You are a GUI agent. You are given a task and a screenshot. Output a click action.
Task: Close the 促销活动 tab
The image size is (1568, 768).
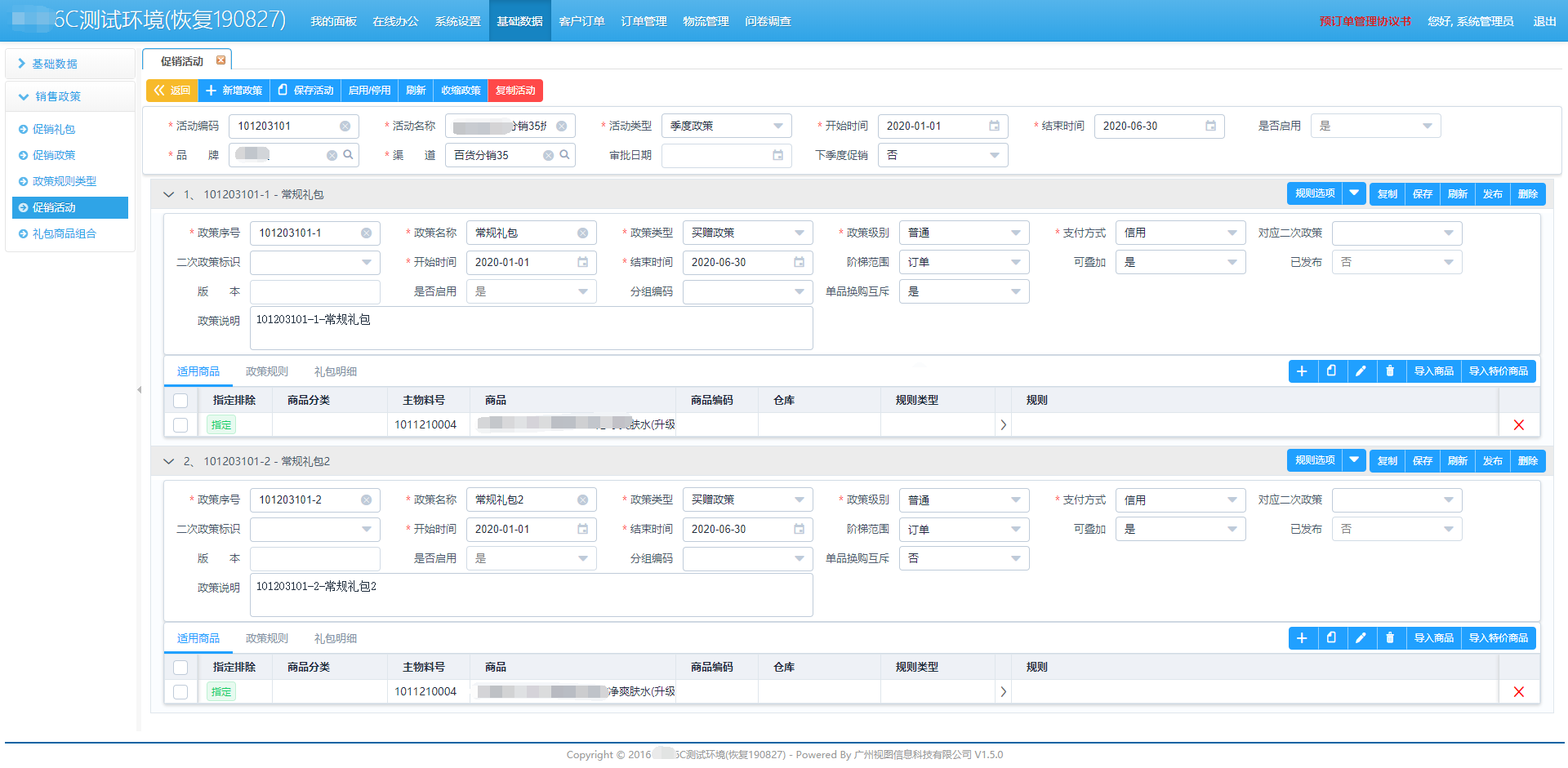pyautogui.click(x=220, y=60)
